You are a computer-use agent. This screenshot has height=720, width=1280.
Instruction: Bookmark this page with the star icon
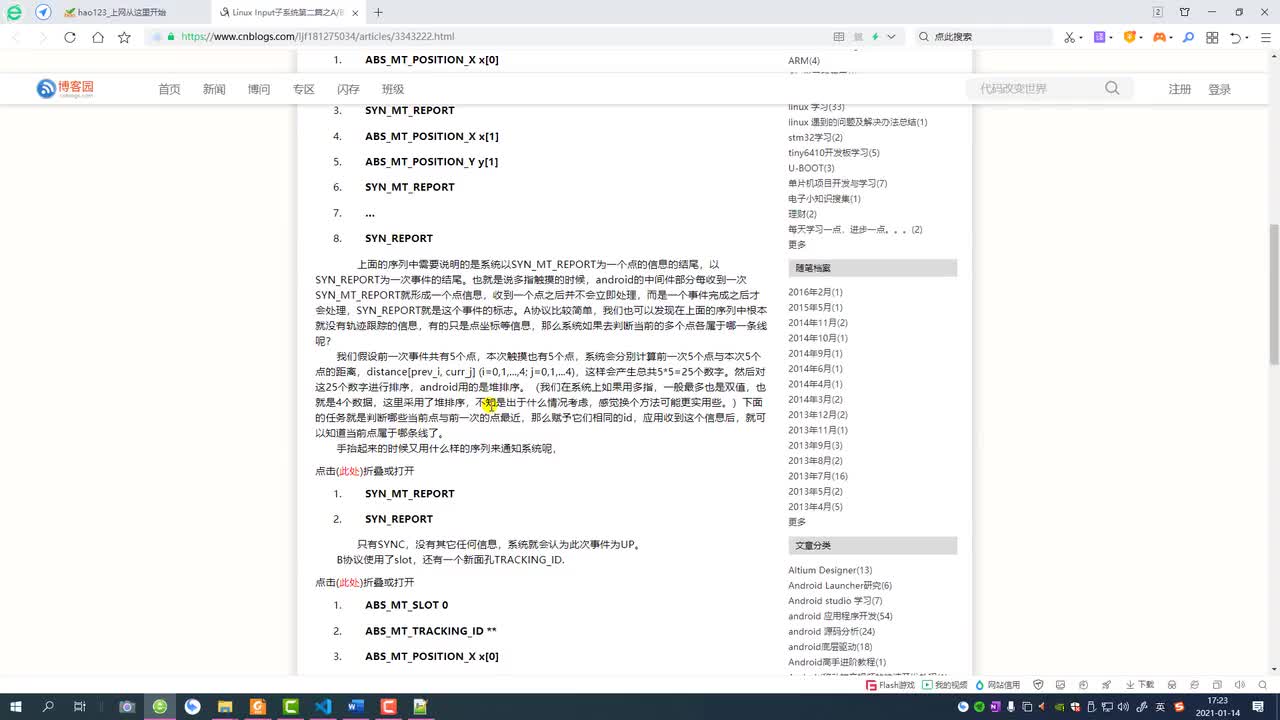(x=124, y=37)
